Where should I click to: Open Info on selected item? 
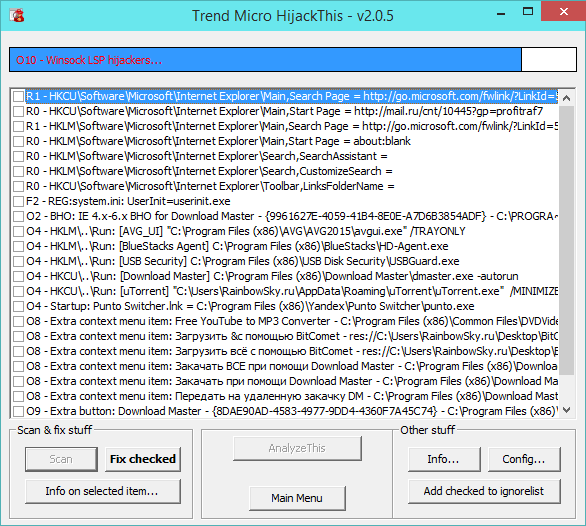[x=103, y=491]
